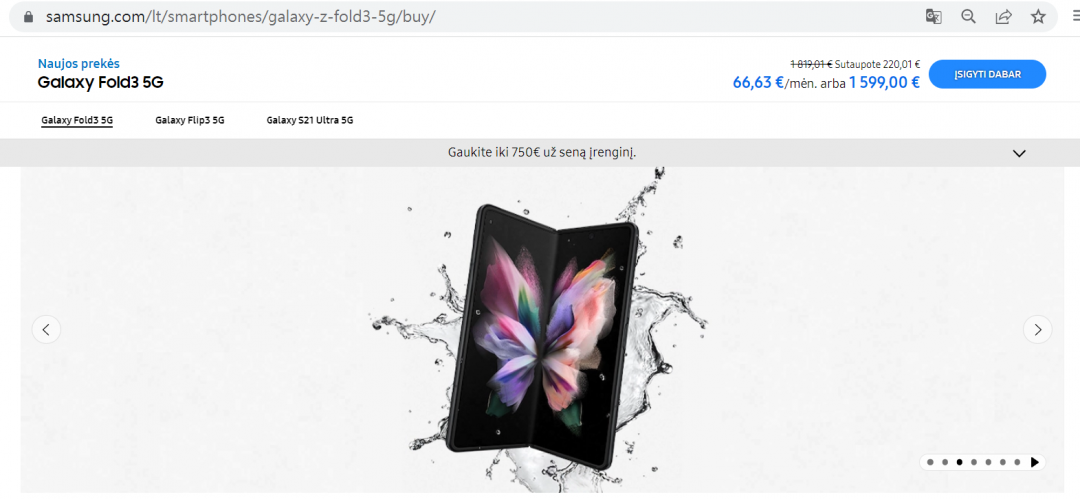
Task: Select the second carousel dot indicator
Action: click(x=945, y=462)
